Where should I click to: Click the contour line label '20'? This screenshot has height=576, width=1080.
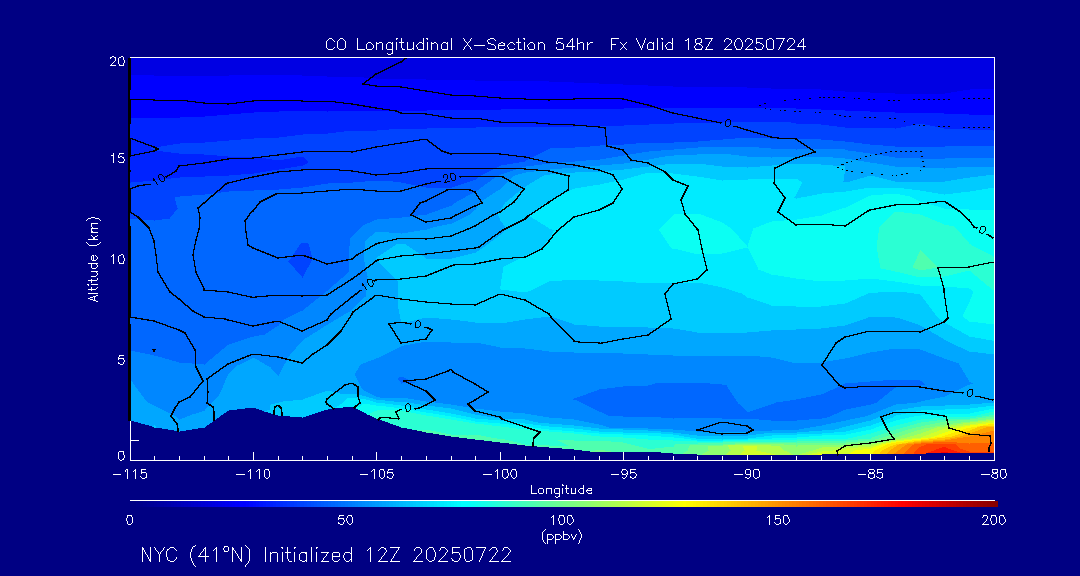450,178
